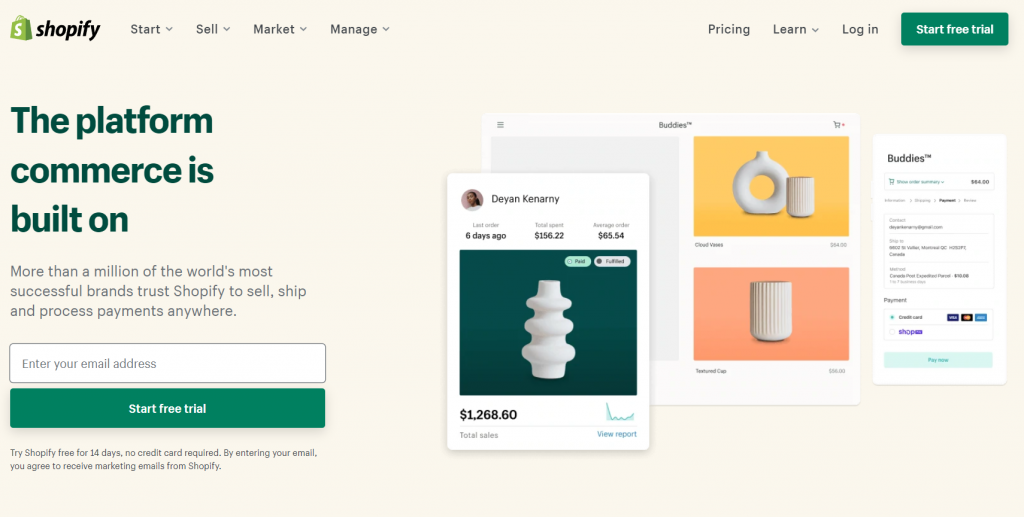Viewport: 1024px width, 517px height.
Task: Select the Shop Pay radio option
Action: [x=892, y=332]
